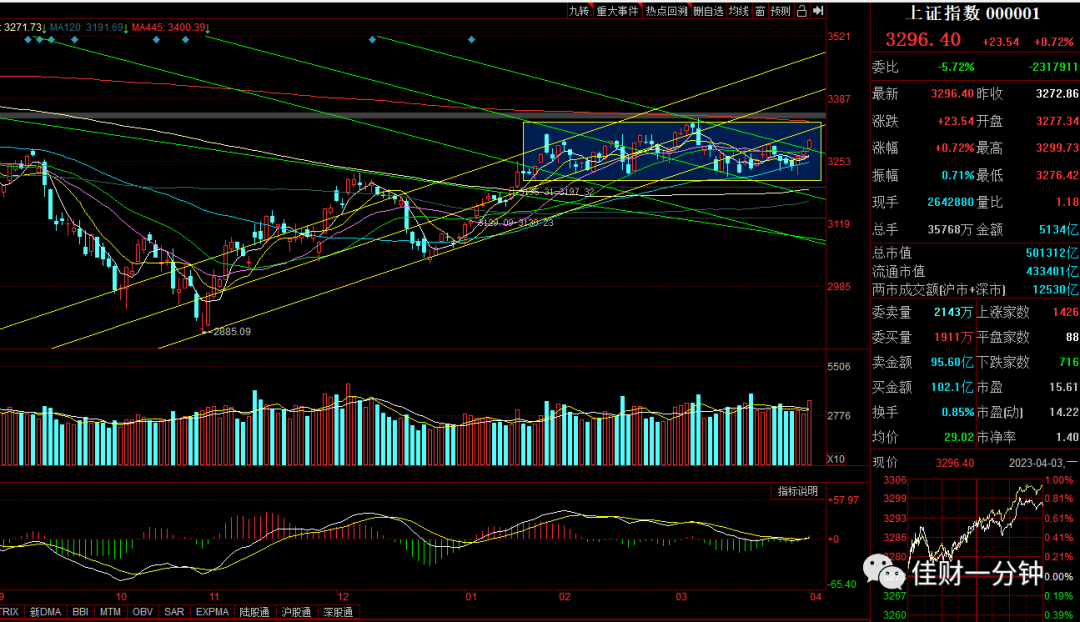
Task: Toggle the 九转 indicator overlay
Action: [579, 11]
